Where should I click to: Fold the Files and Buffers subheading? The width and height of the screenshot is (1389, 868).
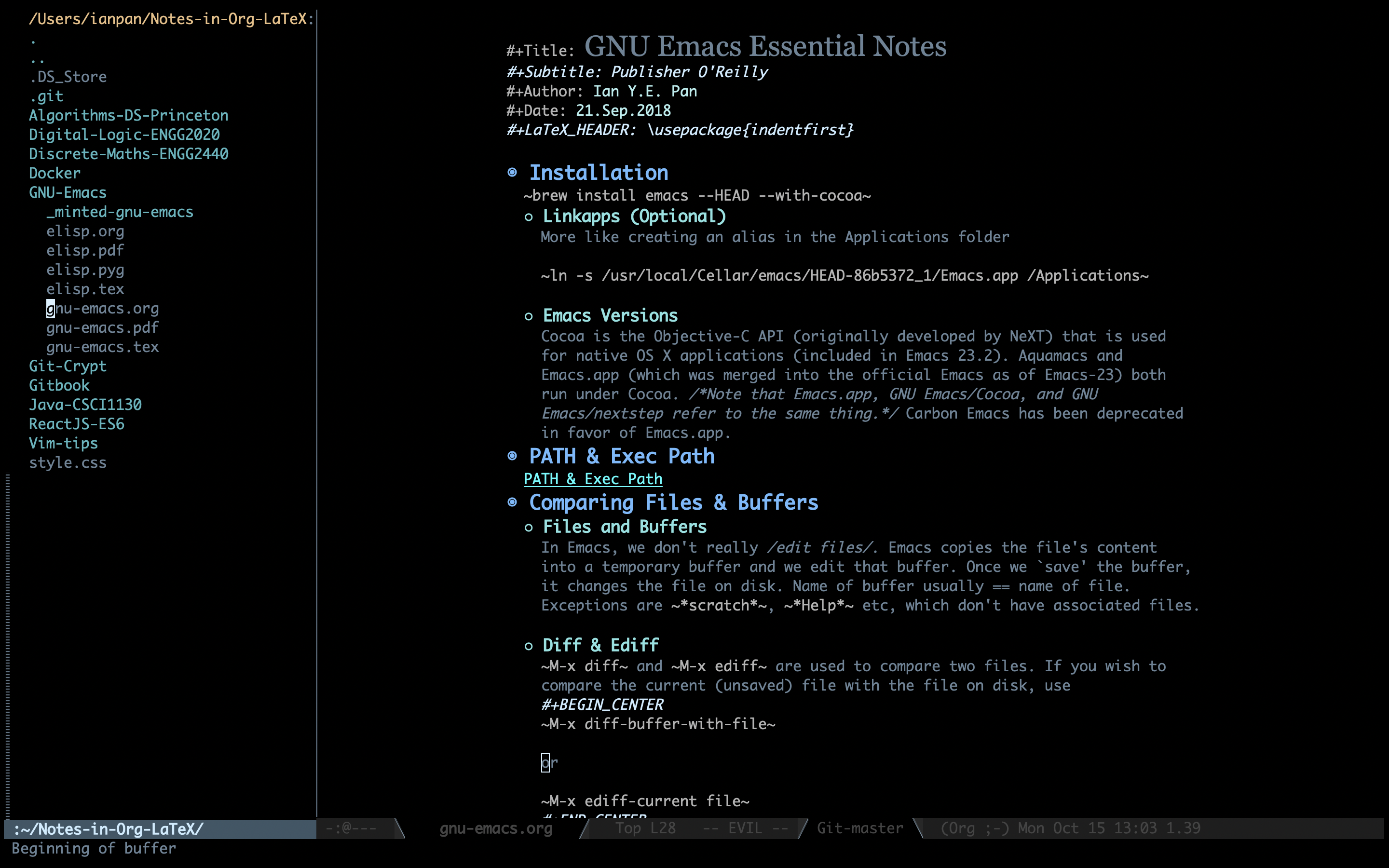[625, 527]
